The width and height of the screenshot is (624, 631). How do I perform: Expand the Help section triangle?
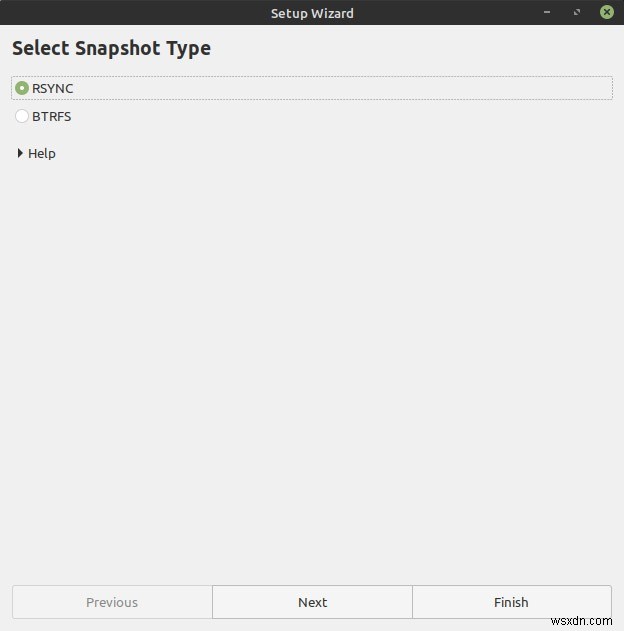pos(20,153)
